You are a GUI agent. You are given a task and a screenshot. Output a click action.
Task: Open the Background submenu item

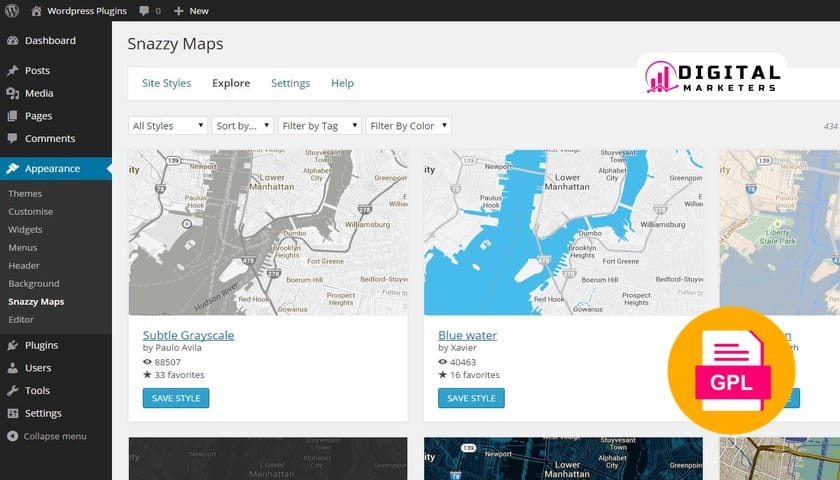coord(34,284)
